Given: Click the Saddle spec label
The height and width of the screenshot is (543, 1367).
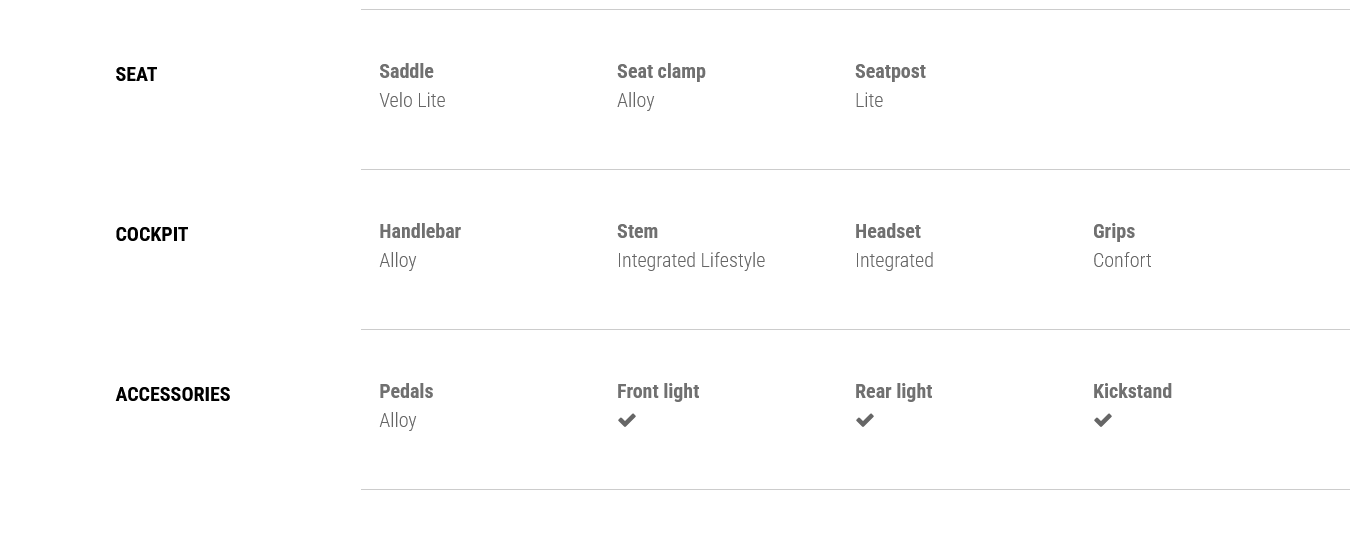Looking at the screenshot, I should coord(406,72).
